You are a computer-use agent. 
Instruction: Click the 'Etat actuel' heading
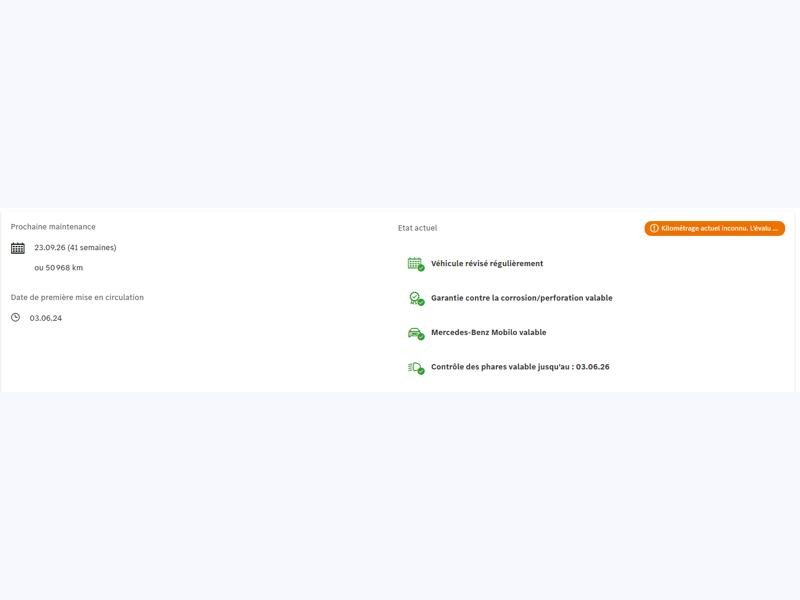(417, 228)
